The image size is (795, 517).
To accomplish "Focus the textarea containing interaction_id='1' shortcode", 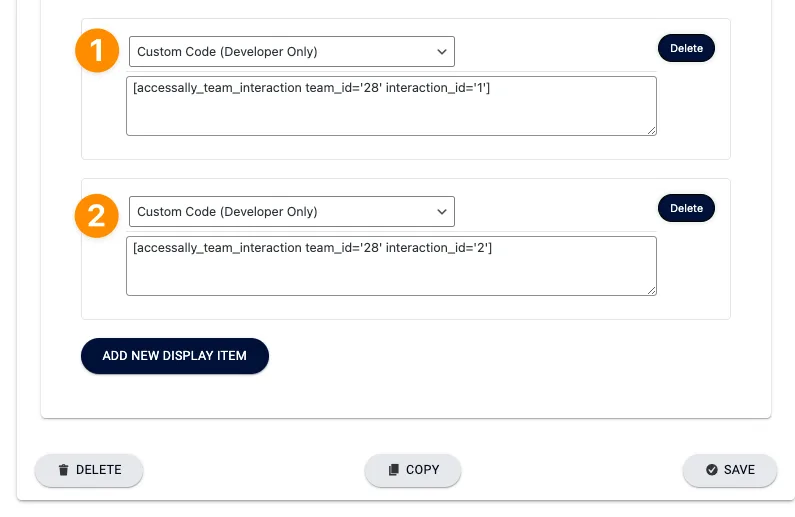I will [x=391, y=105].
